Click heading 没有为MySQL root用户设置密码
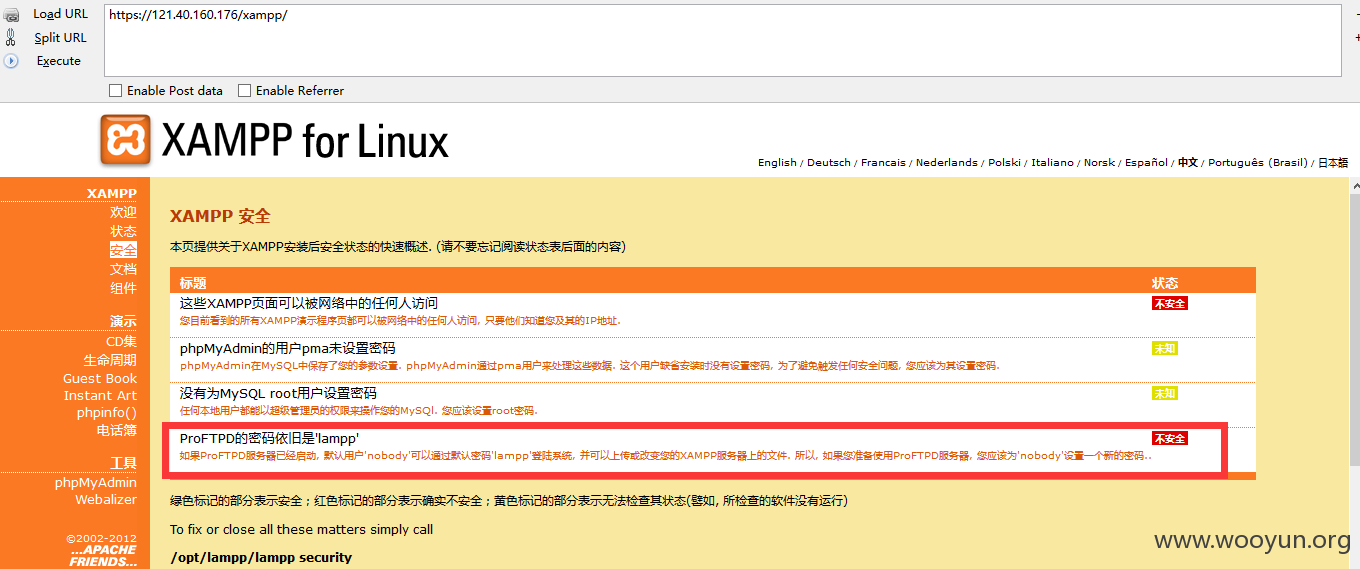This screenshot has height=569, width=1360. click(x=278, y=393)
